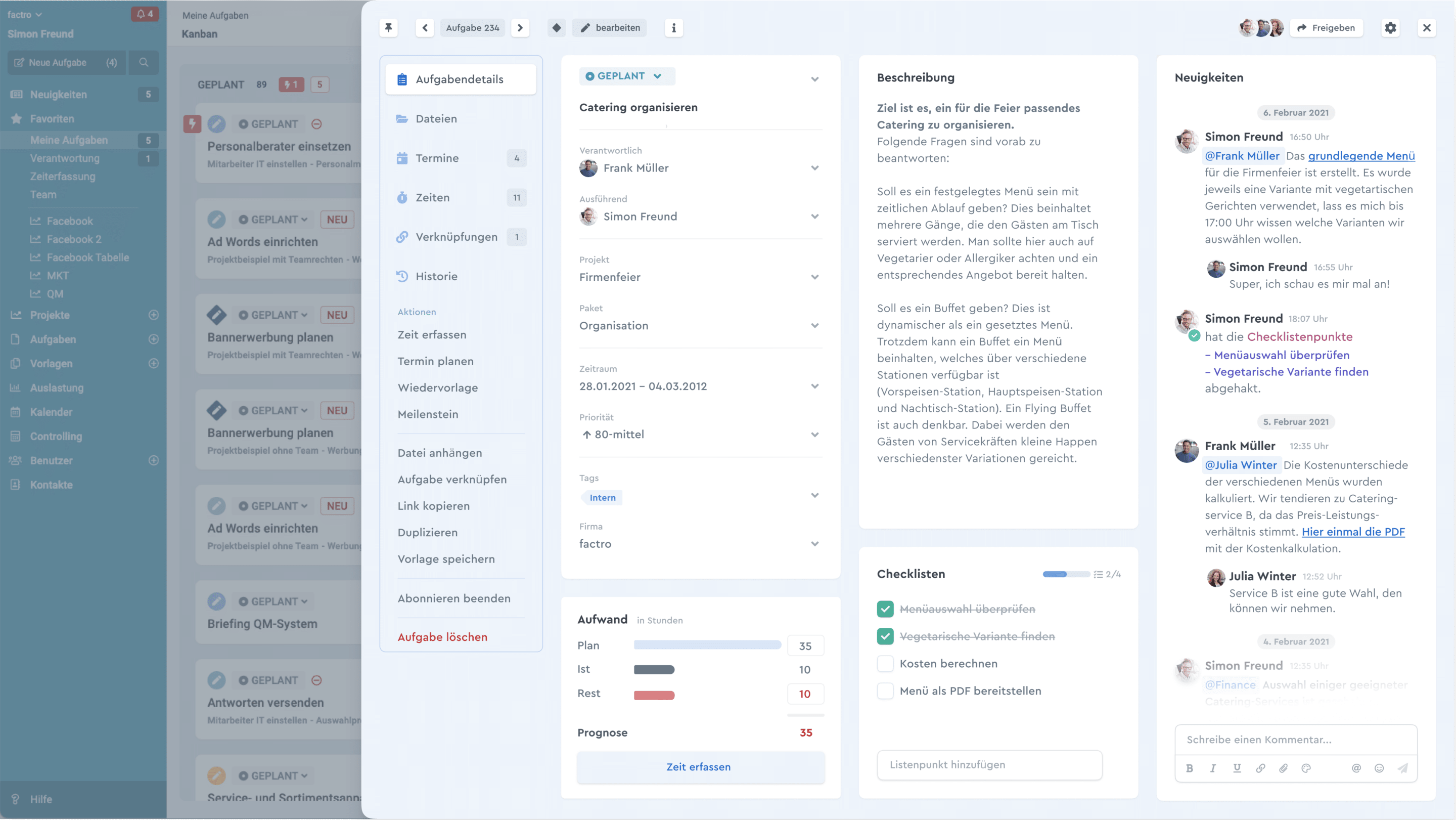Select Duplizieren action
Image resolution: width=1456 pixels, height=820 pixels.
[427, 533]
